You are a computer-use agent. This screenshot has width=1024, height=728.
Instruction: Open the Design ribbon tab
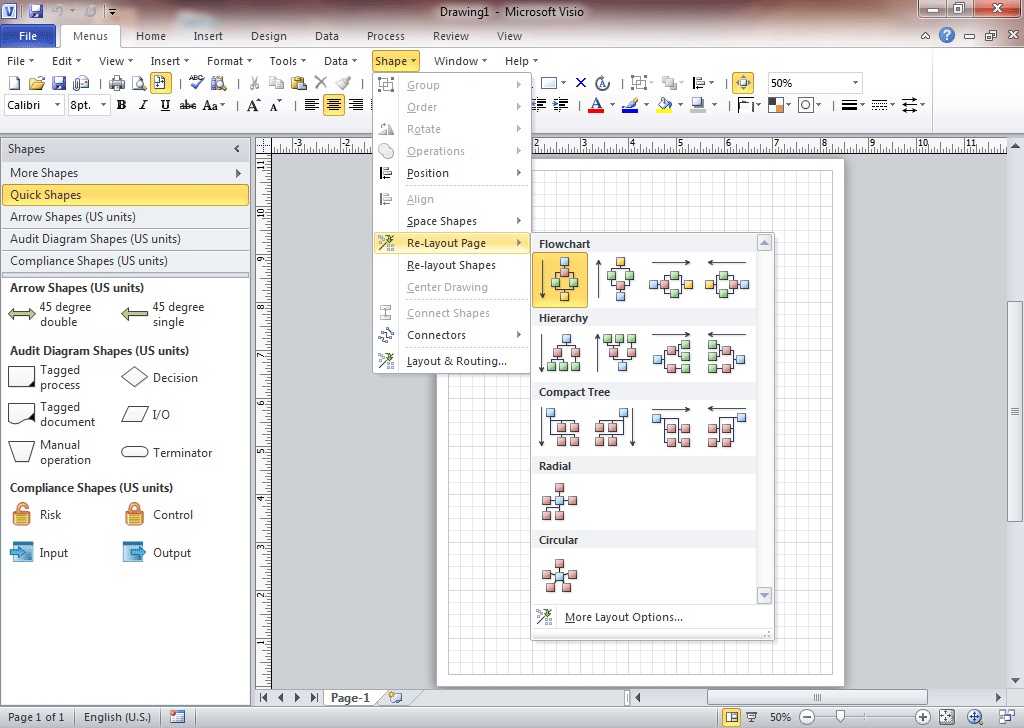[x=268, y=36]
